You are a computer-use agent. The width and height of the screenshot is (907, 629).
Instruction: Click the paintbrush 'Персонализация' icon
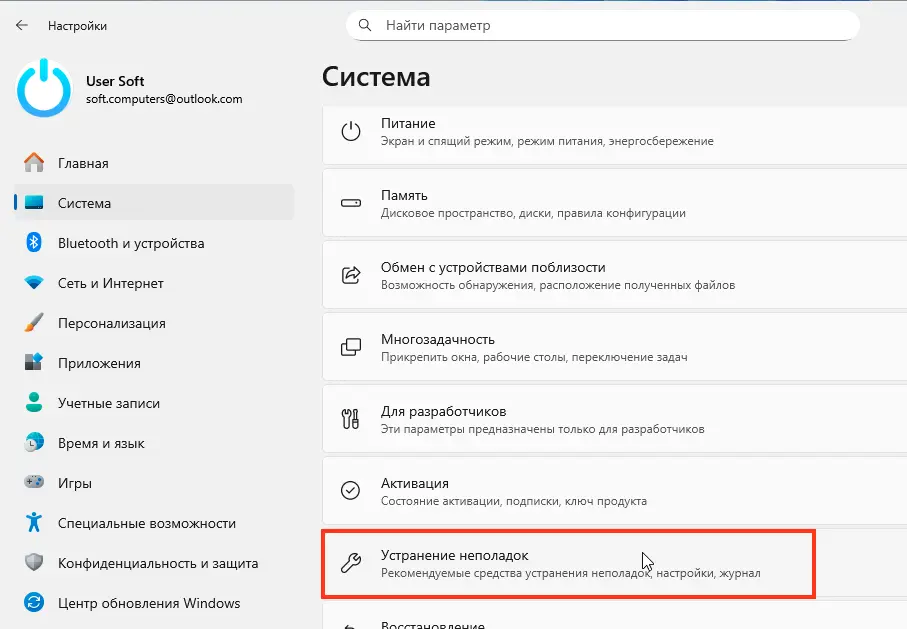coord(34,323)
